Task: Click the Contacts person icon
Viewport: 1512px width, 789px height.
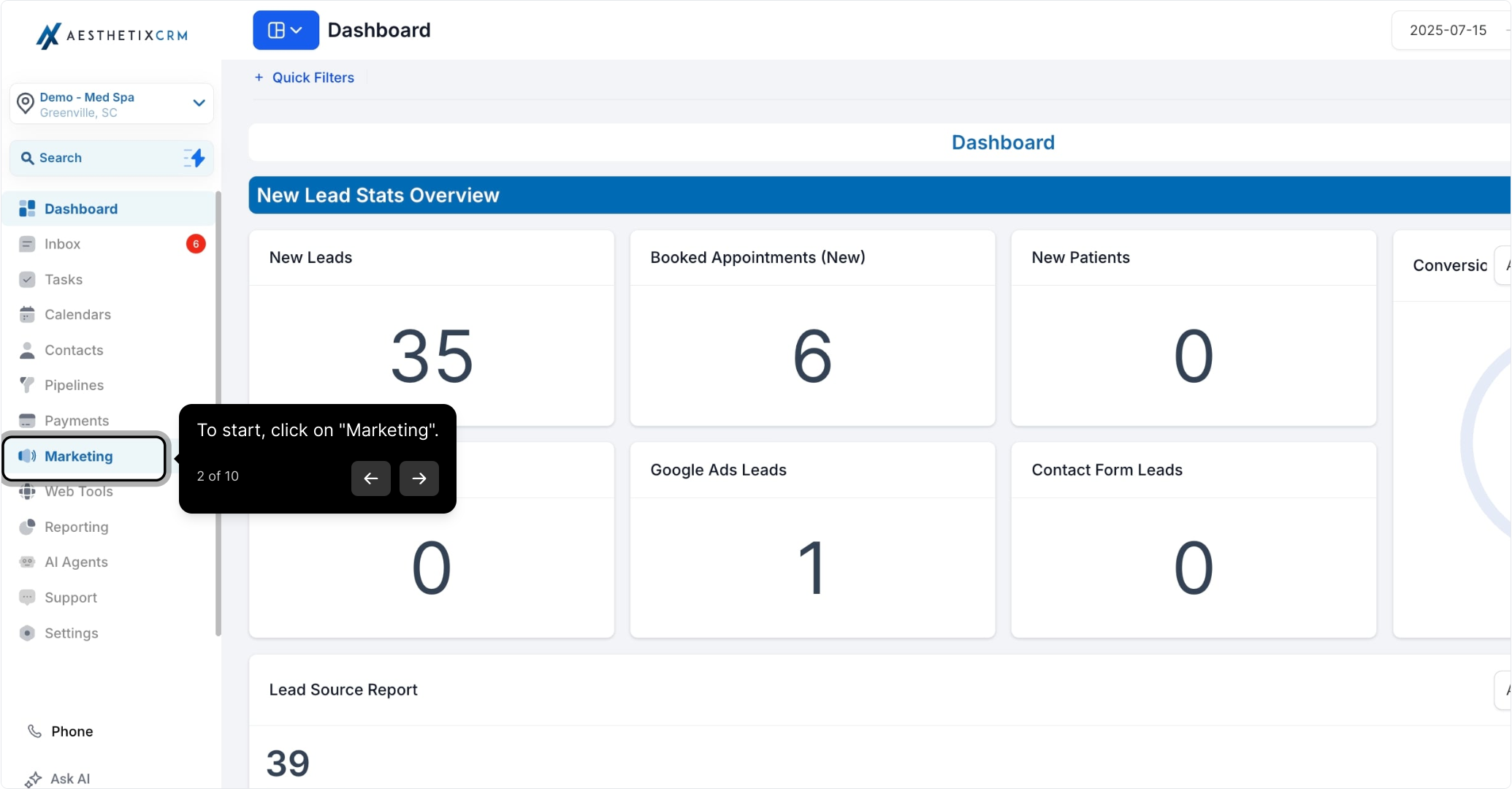Action: point(27,350)
